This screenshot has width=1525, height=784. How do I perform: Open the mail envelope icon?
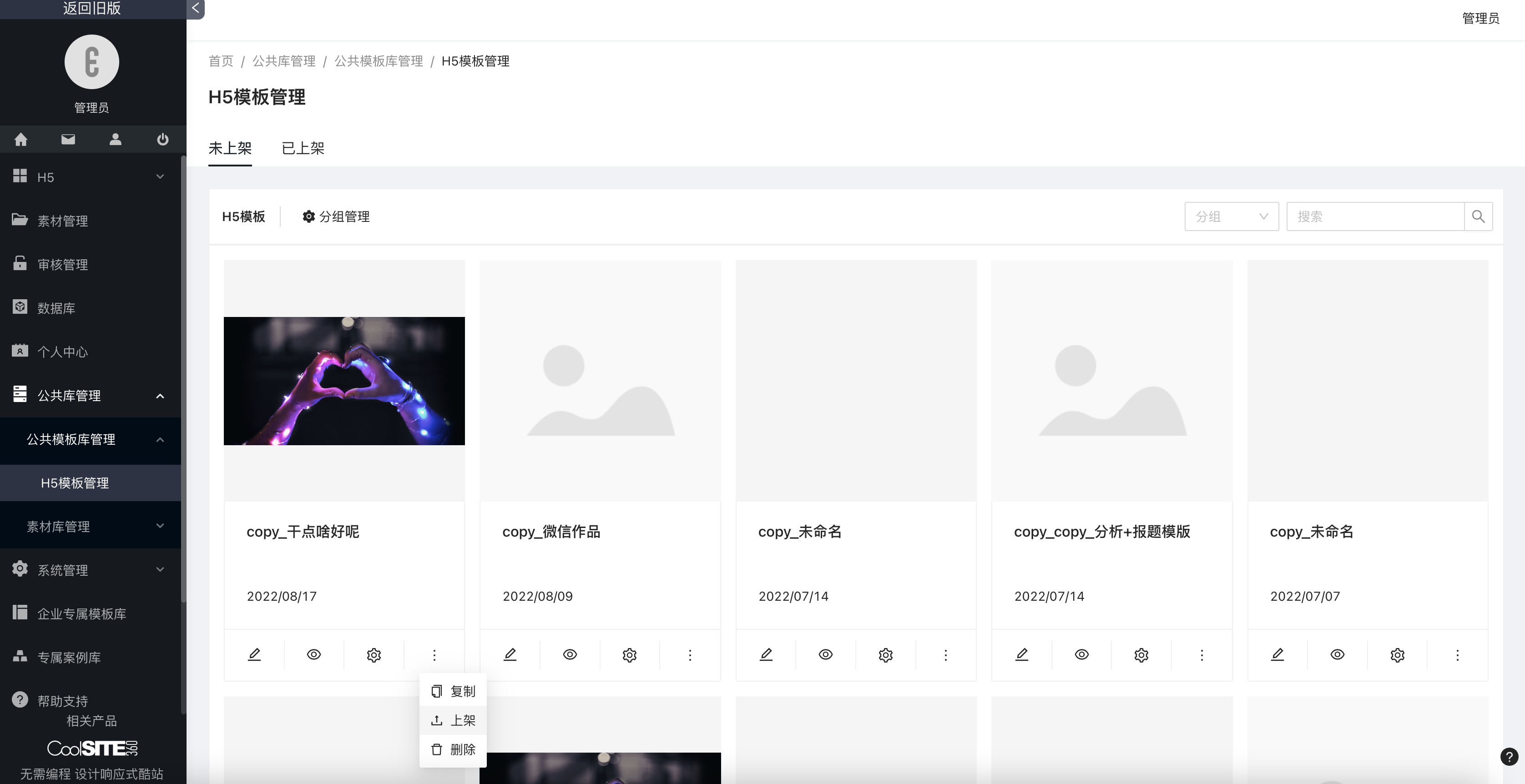[x=68, y=139]
